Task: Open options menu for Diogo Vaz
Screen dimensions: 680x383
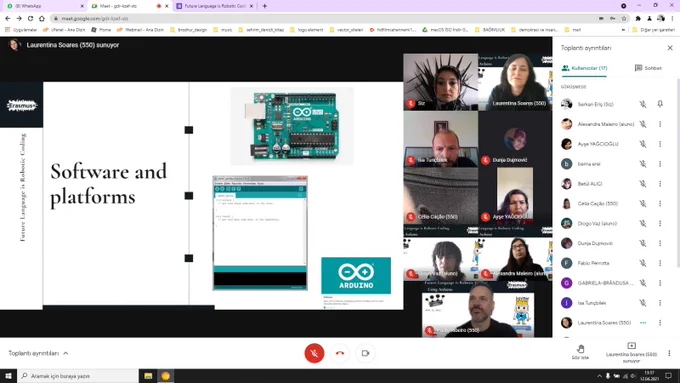Action: click(x=660, y=223)
